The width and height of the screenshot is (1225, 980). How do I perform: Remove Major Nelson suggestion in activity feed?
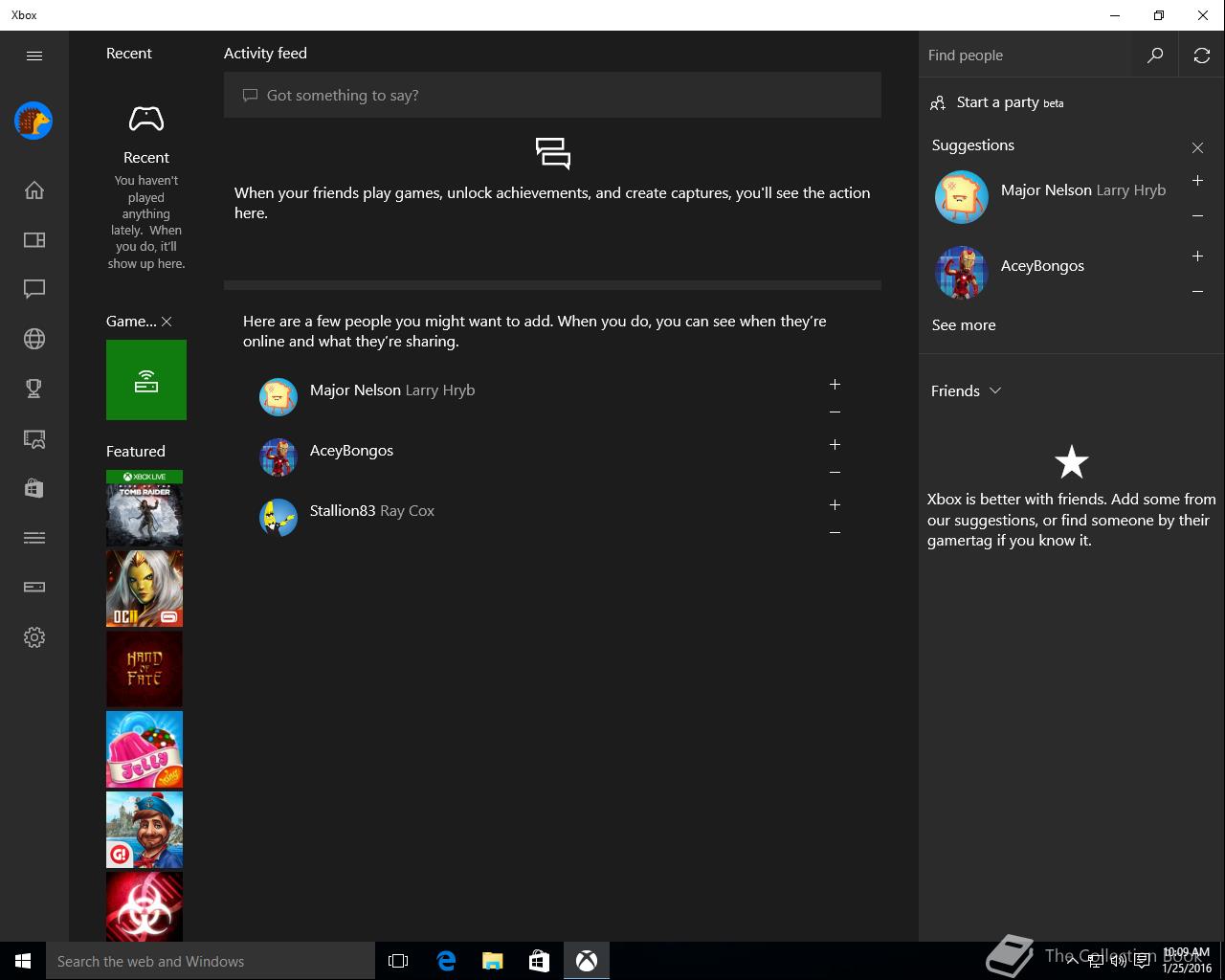point(835,412)
